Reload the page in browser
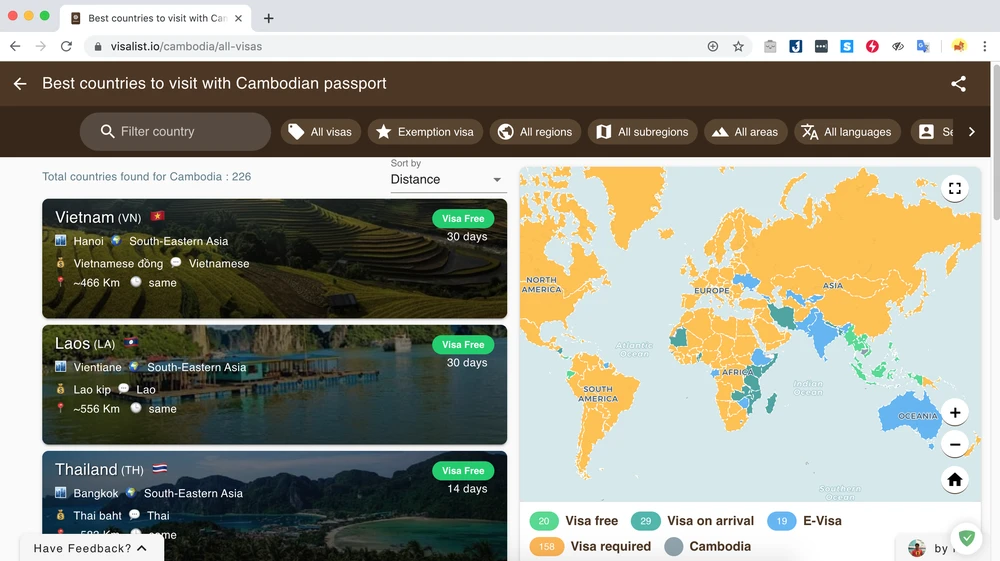 point(66,46)
